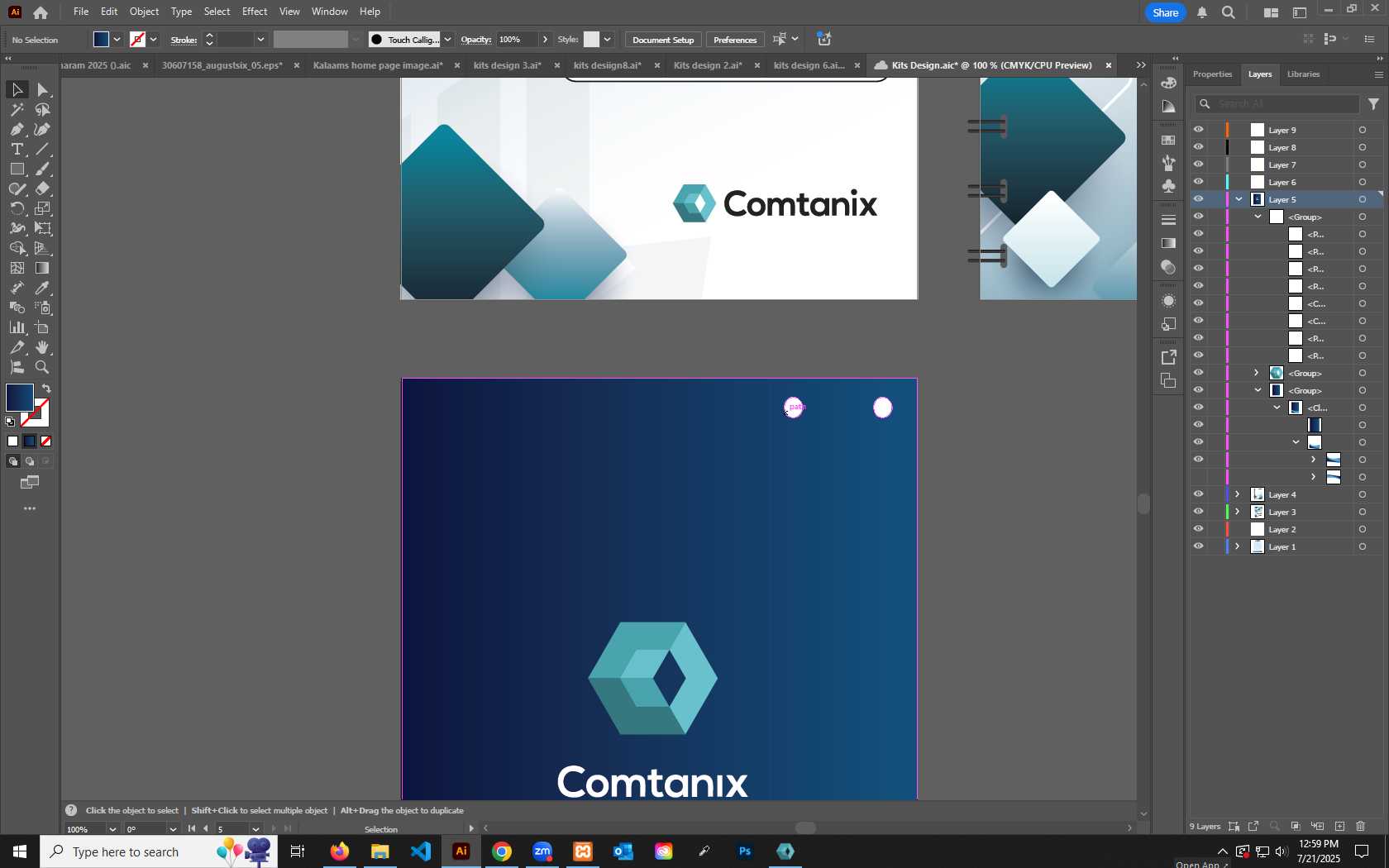This screenshot has width=1389, height=868.
Task: Open notifications bell icon
Action: [x=1202, y=12]
